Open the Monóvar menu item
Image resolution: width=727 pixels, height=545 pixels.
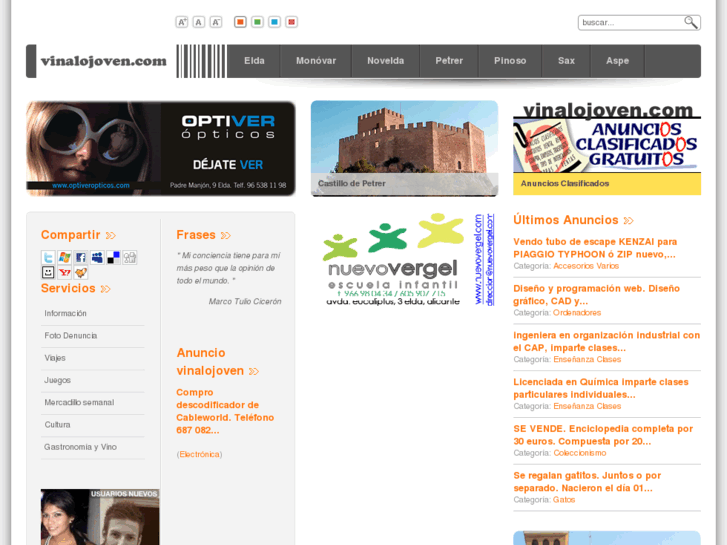316,61
